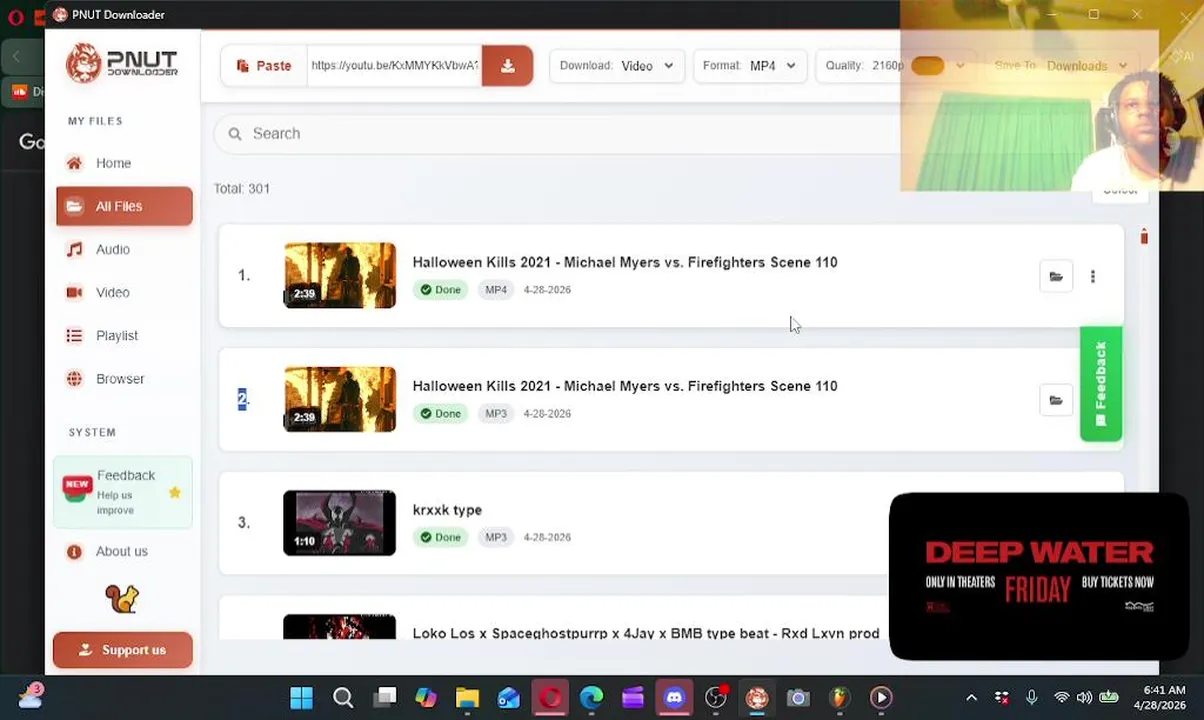1204x720 pixels.
Task: Click the Done badge on krxxk type row
Action: 441,538
